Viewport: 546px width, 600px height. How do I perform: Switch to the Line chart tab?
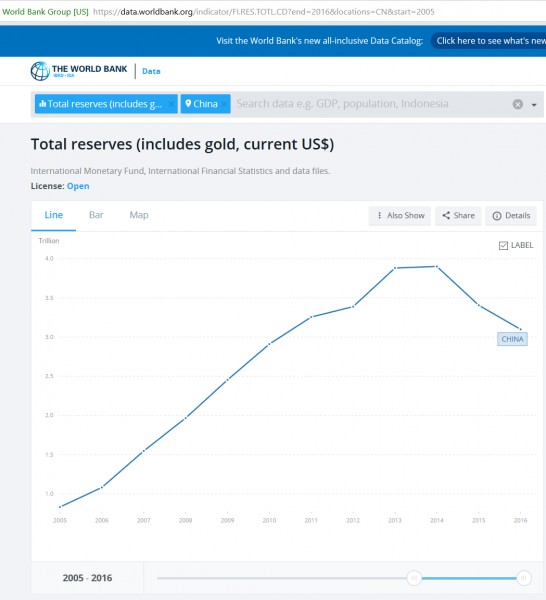[x=54, y=215]
